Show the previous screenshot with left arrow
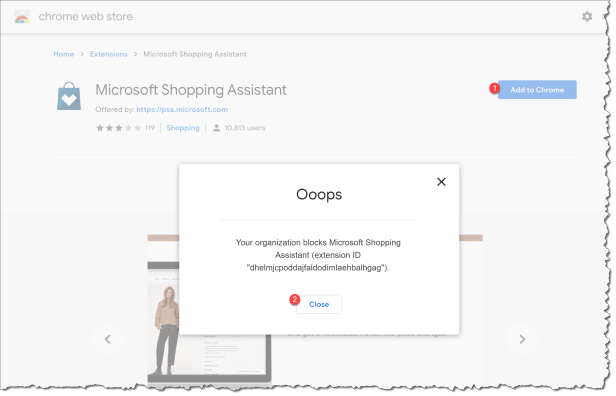 pyautogui.click(x=108, y=339)
